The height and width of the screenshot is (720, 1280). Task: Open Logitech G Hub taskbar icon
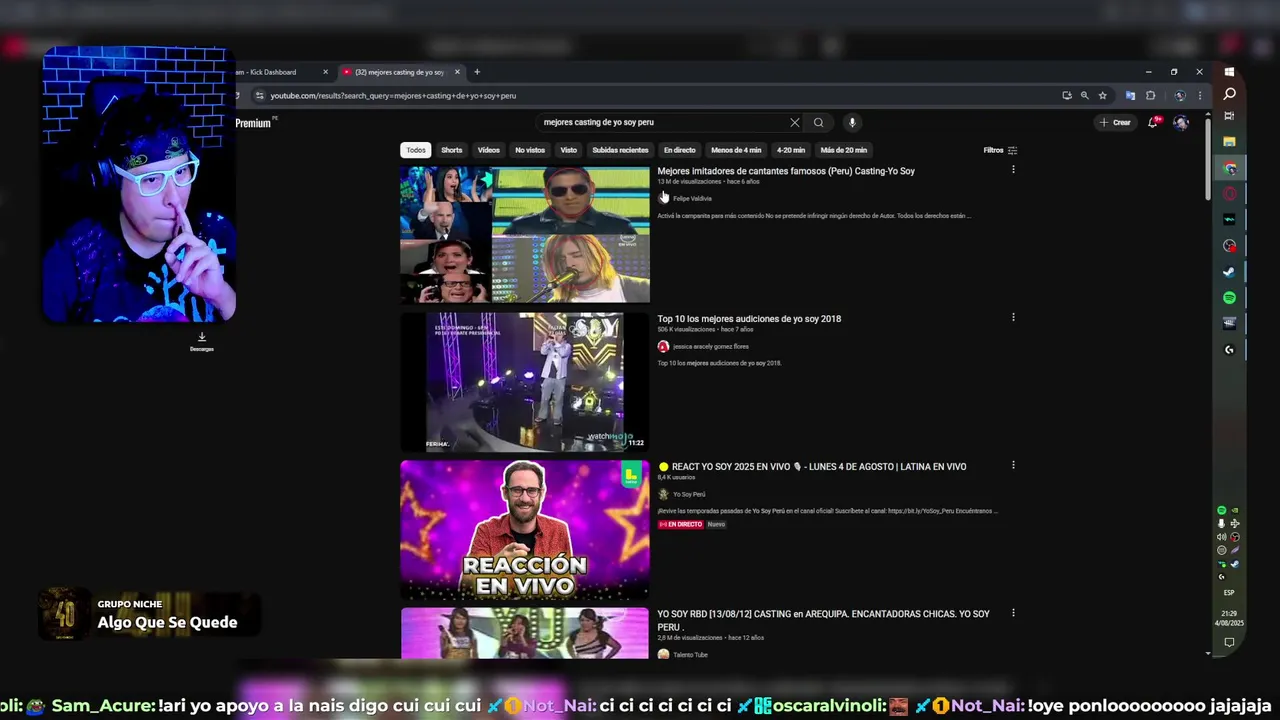point(1229,350)
